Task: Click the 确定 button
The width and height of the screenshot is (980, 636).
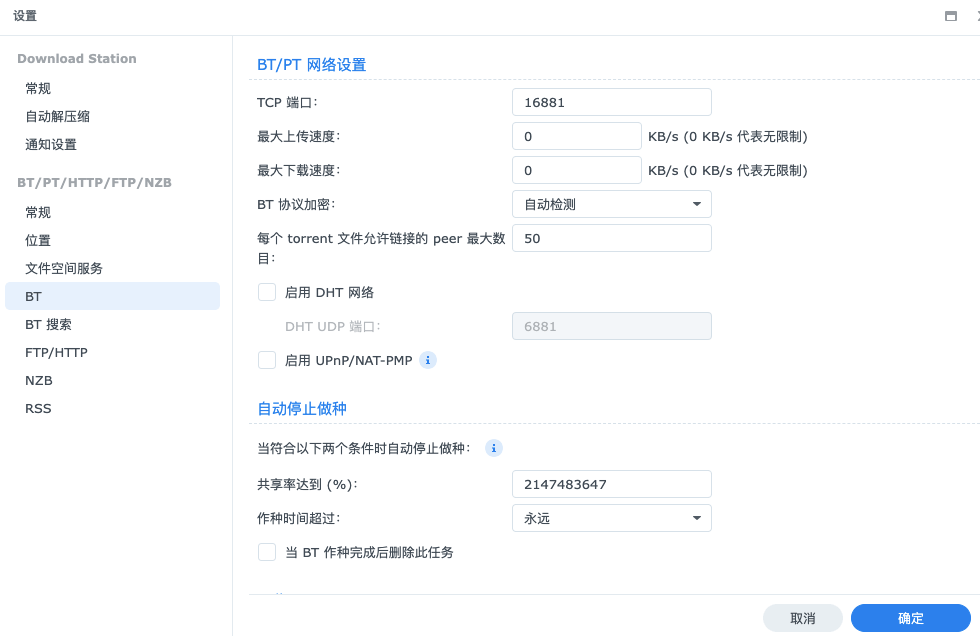Action: coord(910,618)
